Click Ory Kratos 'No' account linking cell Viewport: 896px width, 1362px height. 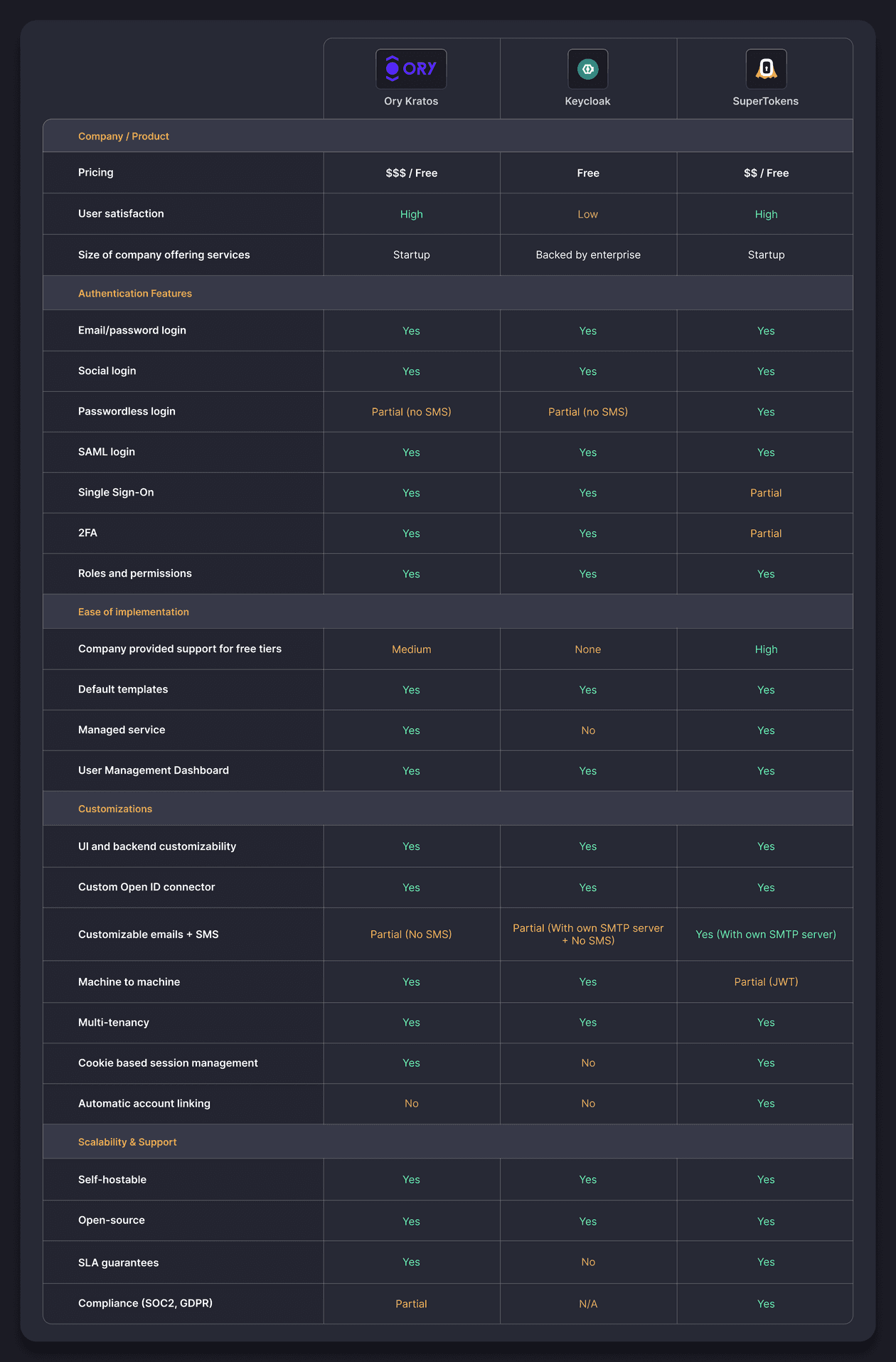[412, 1104]
